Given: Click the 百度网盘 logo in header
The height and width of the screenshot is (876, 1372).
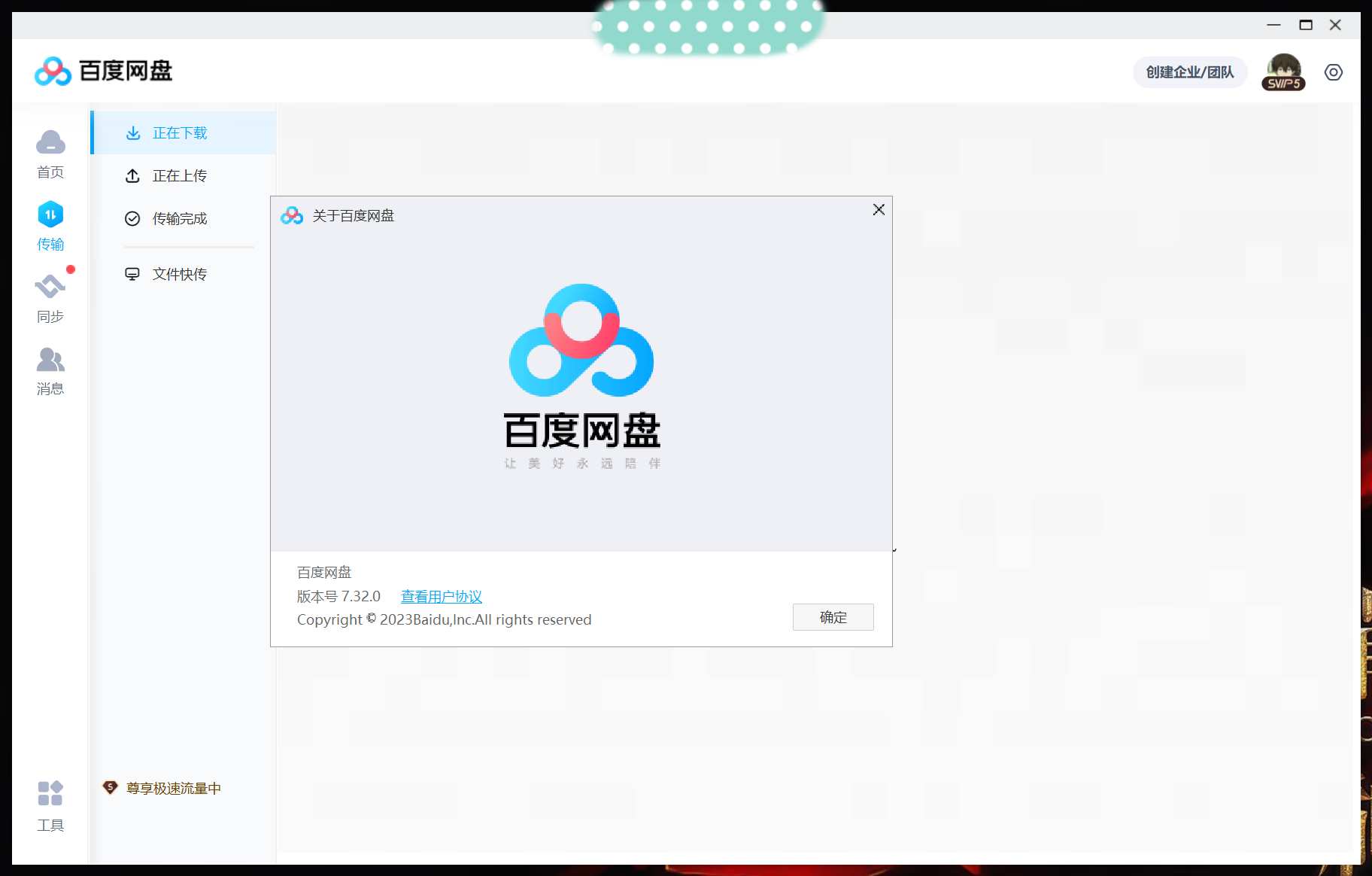Looking at the screenshot, I should [x=104, y=71].
